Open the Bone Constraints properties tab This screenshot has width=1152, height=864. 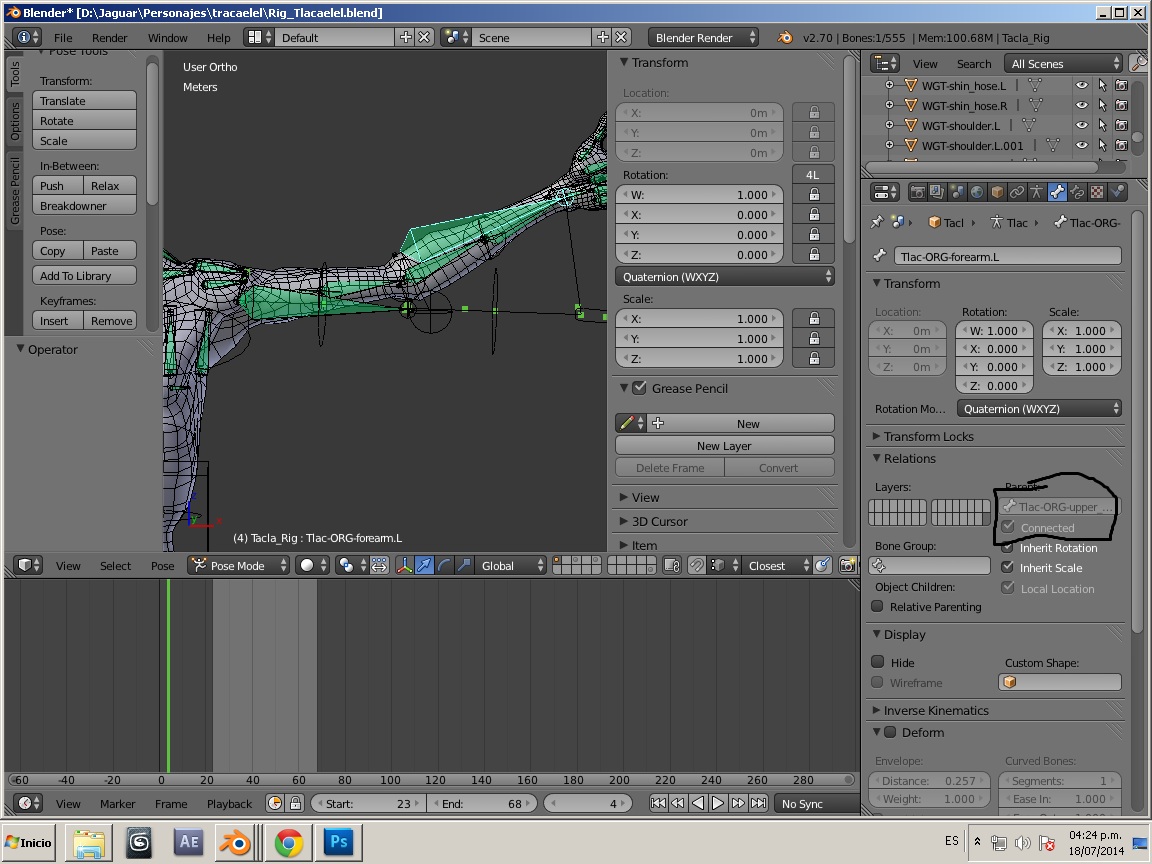[x=1077, y=192]
